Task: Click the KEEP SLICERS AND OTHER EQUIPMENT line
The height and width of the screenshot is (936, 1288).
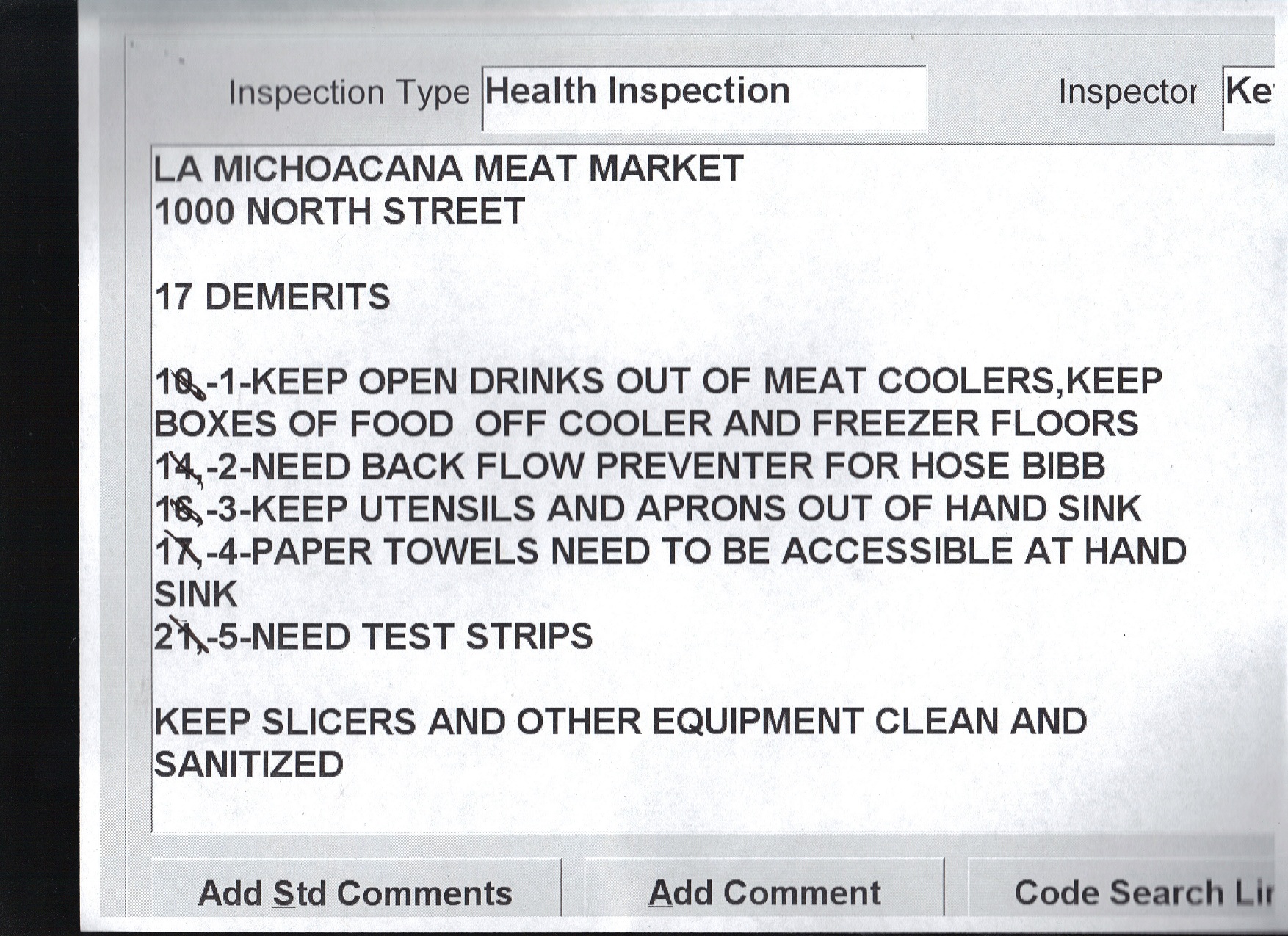Action: coord(621,722)
